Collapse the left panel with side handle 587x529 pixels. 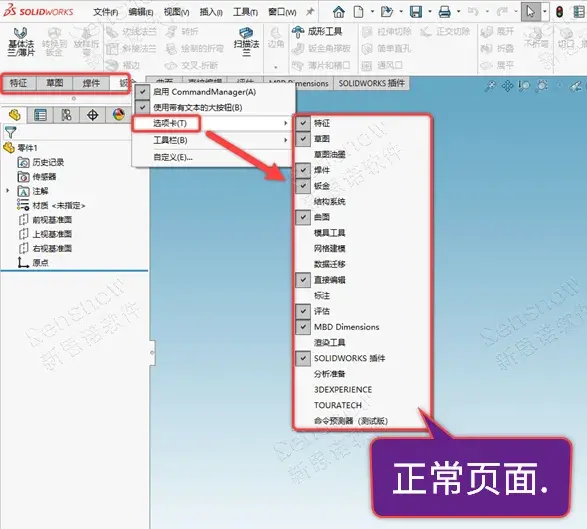tap(152, 352)
